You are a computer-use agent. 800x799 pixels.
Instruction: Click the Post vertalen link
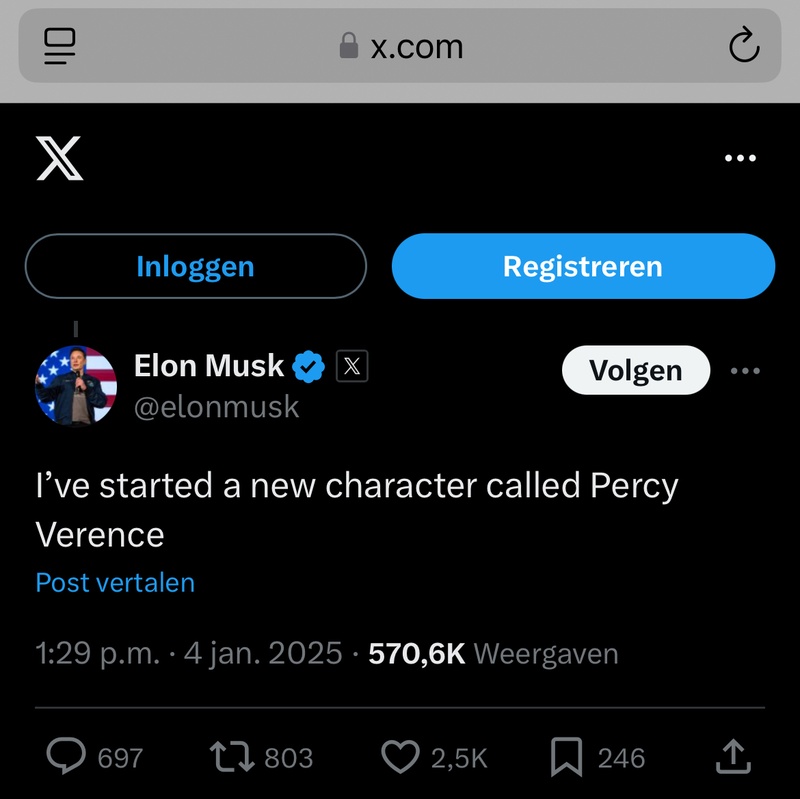(115, 582)
